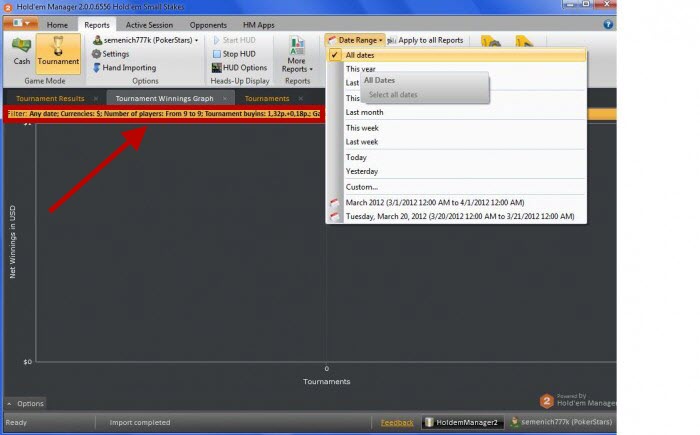Click the Hold'em Manager title bar app icon
The image size is (700, 435).
8,8
